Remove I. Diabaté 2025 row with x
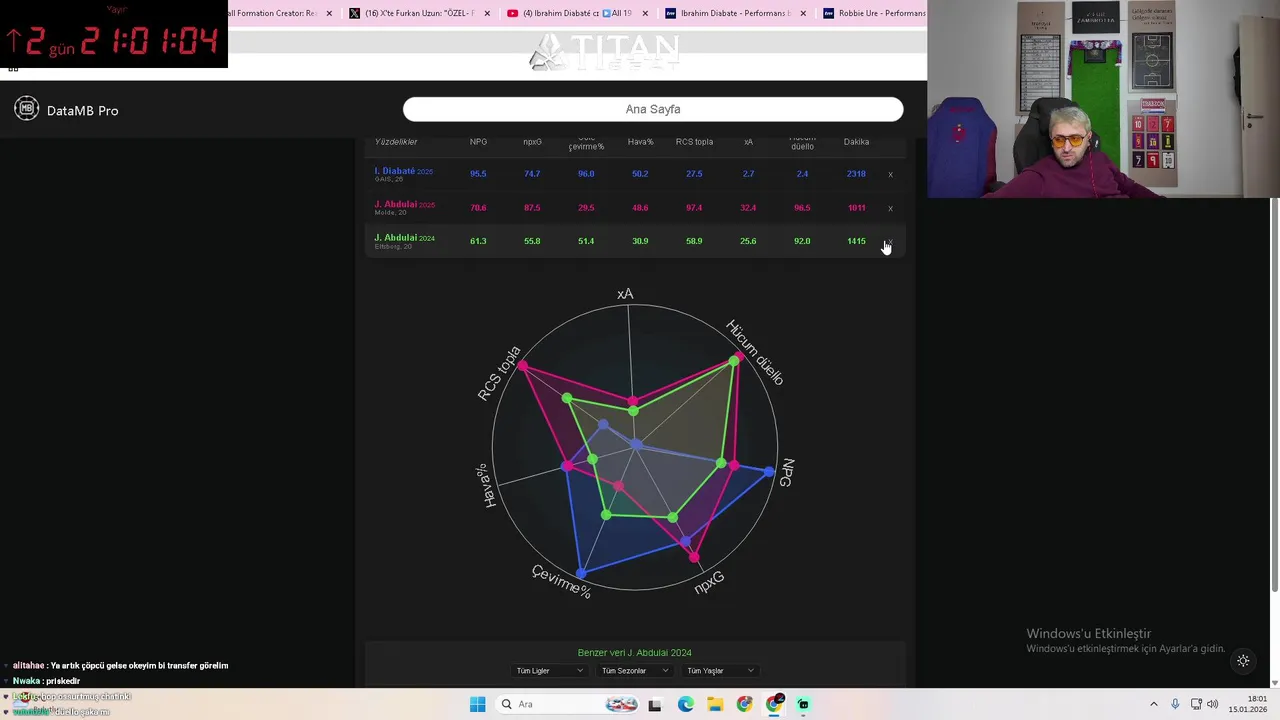Image resolution: width=1280 pixels, height=720 pixels. coord(890,175)
